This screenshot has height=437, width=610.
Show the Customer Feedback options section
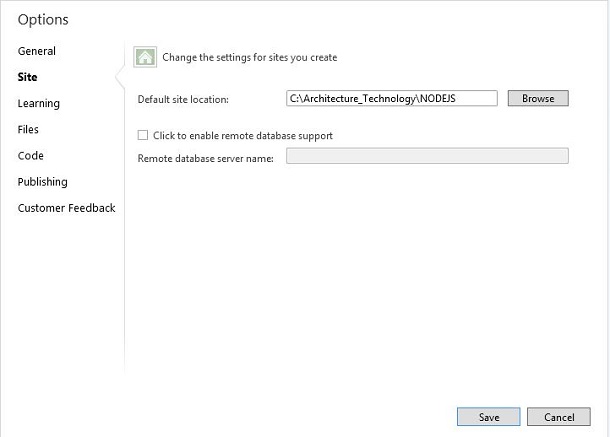point(67,208)
